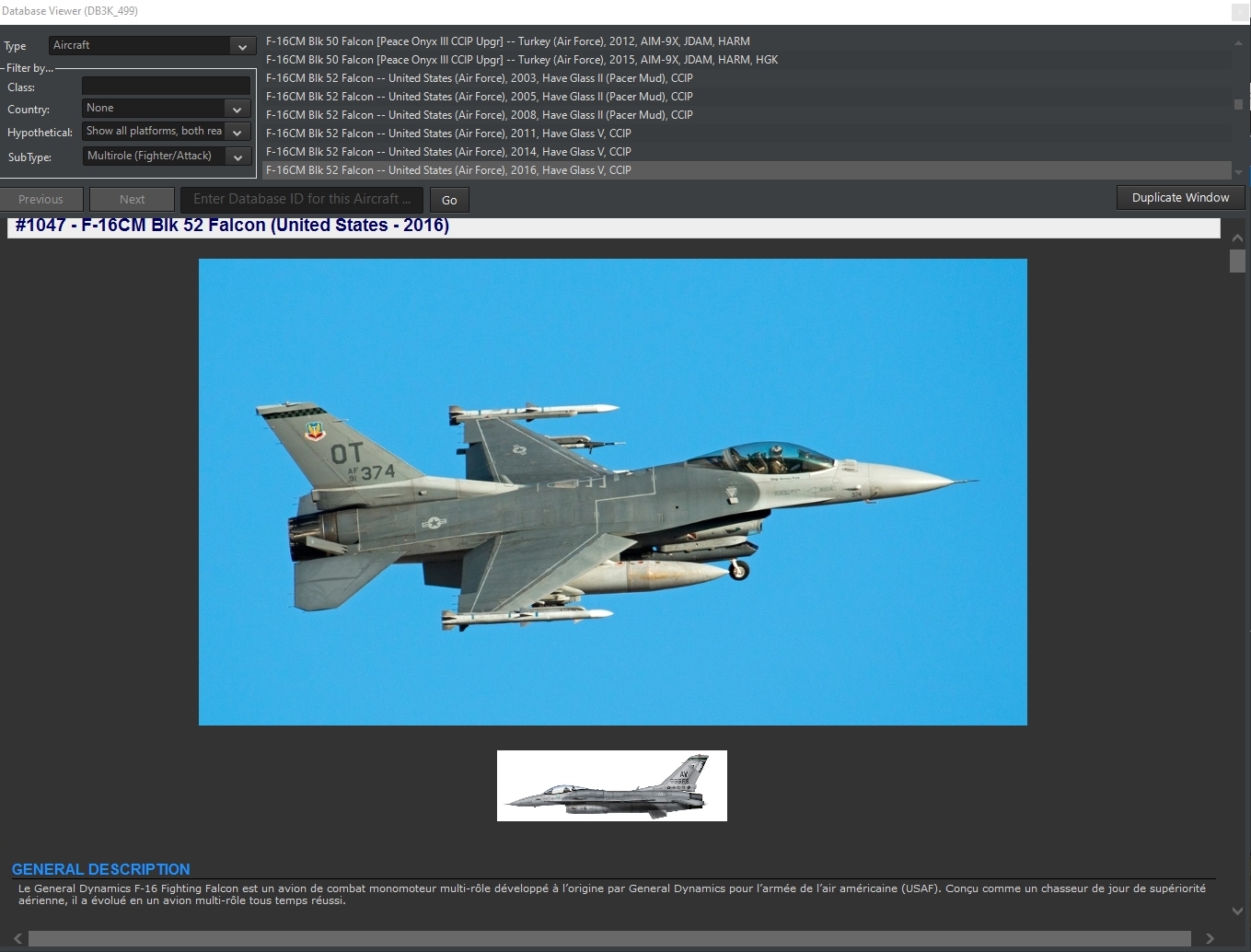Image resolution: width=1251 pixels, height=952 pixels.
Task: Open the Type dropdown showing Aircraft
Action: [x=152, y=45]
